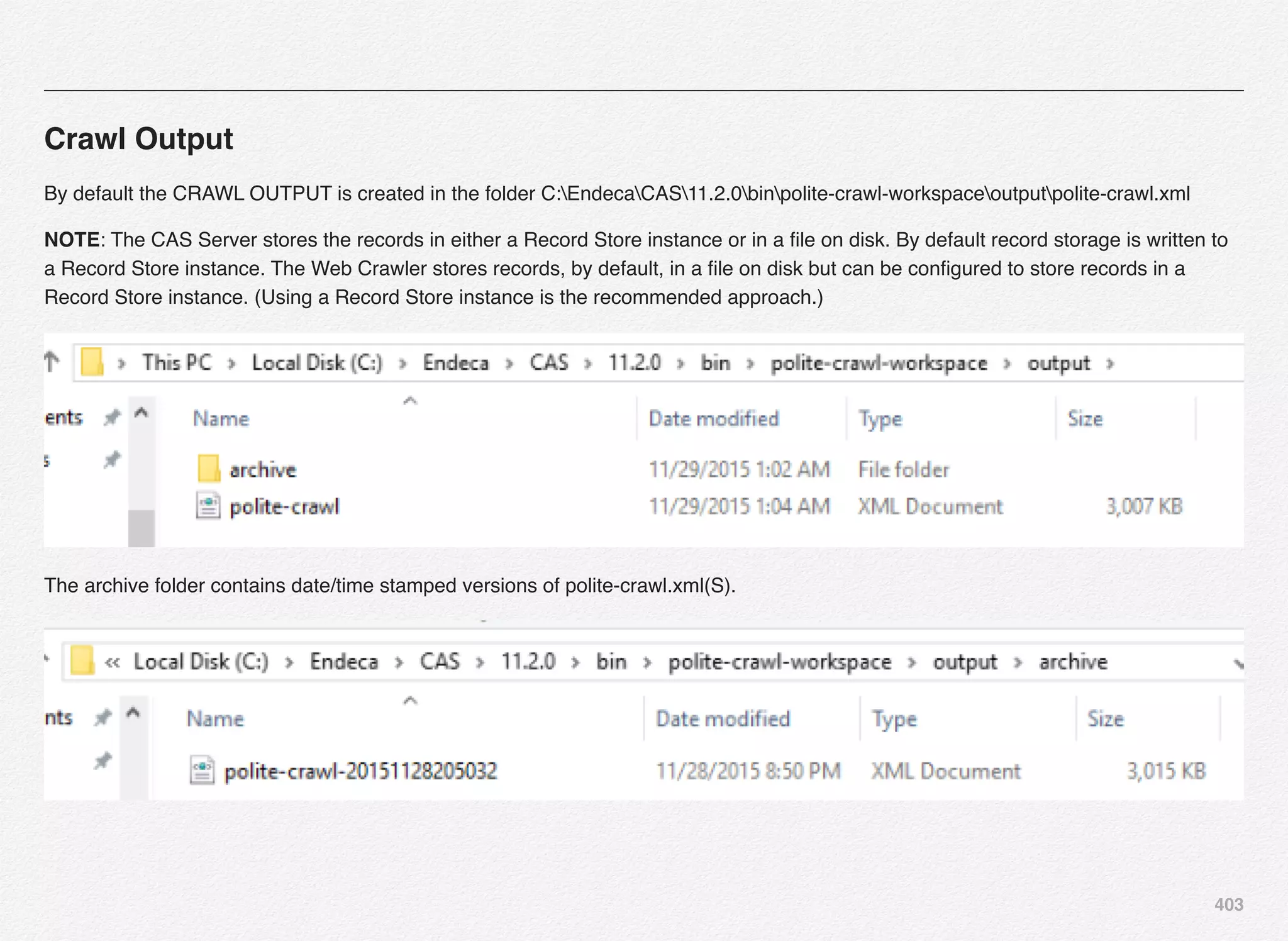
Task: Sort by Name column in the archive window
Action: [x=215, y=718]
